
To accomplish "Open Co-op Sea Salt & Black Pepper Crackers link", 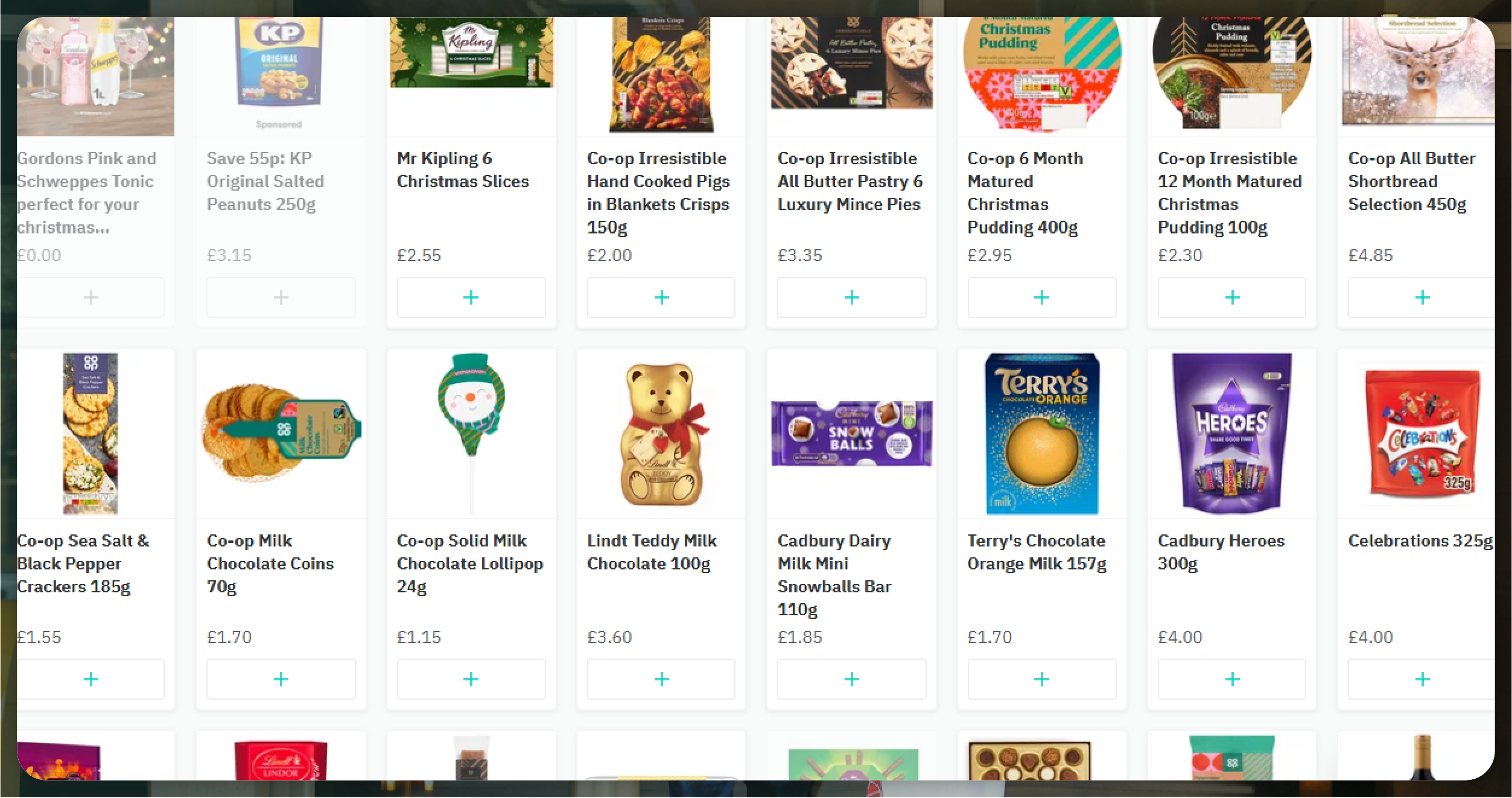I will (x=83, y=563).
